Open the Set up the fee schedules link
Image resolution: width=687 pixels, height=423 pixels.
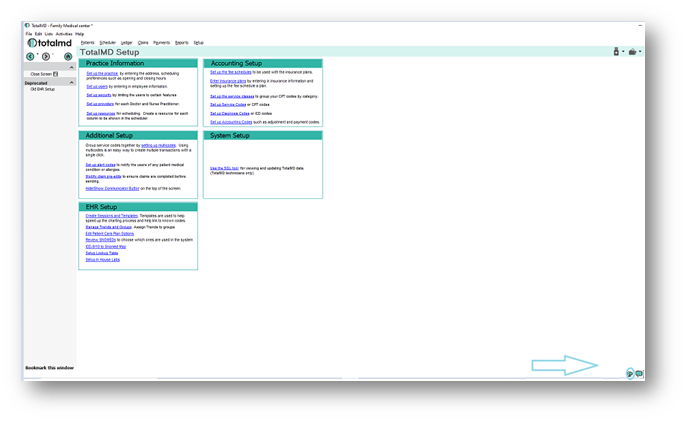[x=230, y=72]
